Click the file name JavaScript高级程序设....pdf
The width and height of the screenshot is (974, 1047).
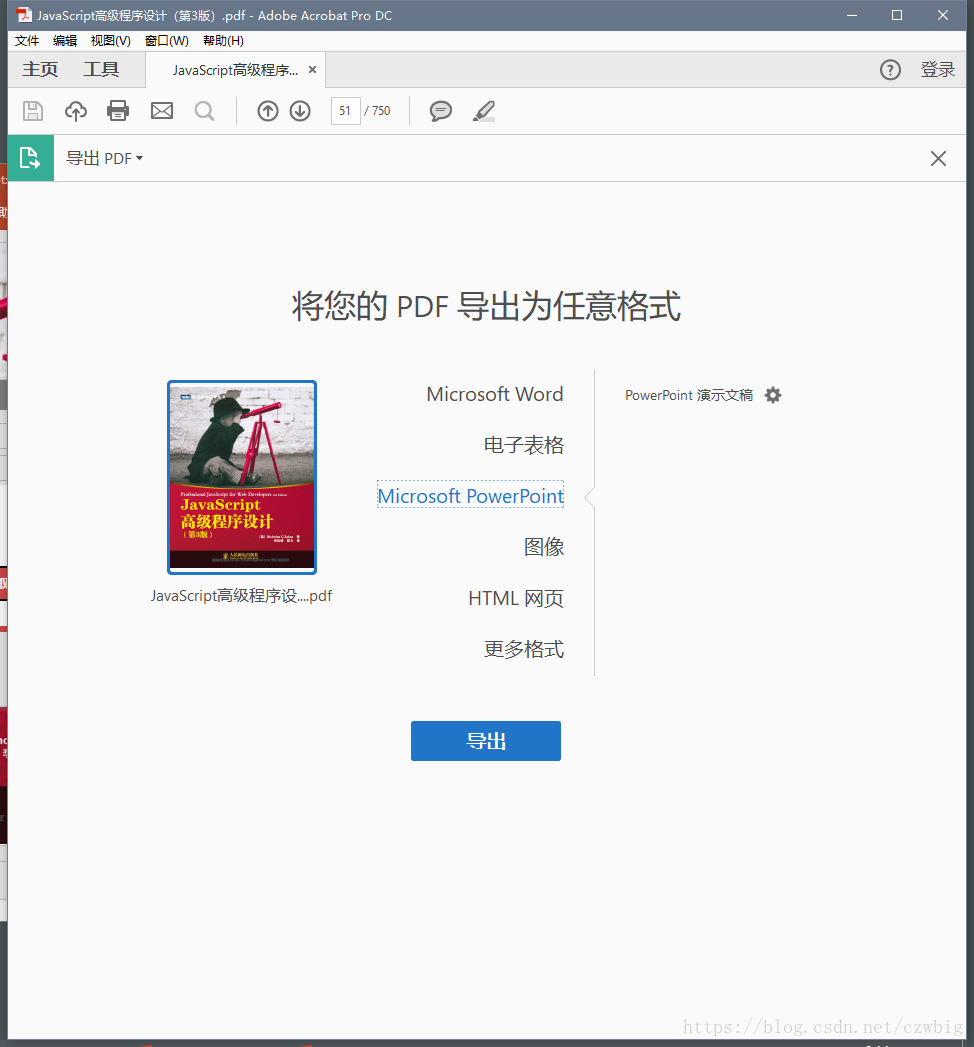point(241,596)
